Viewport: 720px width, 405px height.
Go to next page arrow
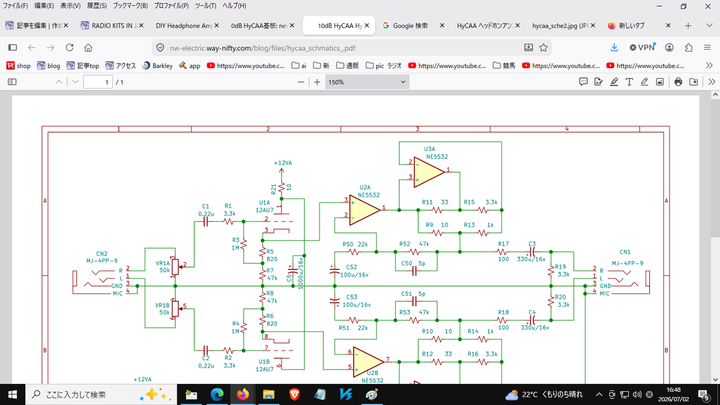click(x=75, y=82)
